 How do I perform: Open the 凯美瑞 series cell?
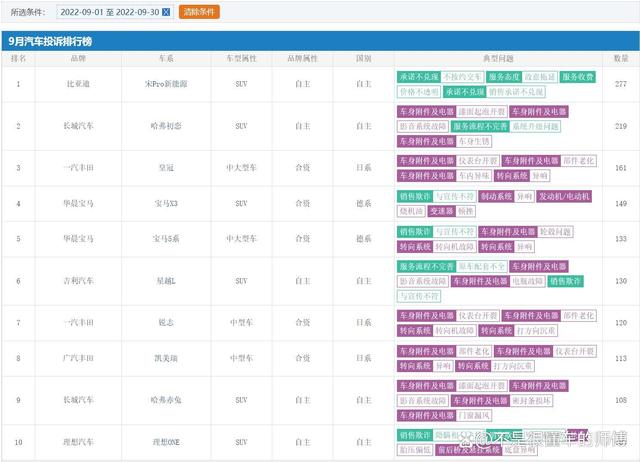pos(166,358)
